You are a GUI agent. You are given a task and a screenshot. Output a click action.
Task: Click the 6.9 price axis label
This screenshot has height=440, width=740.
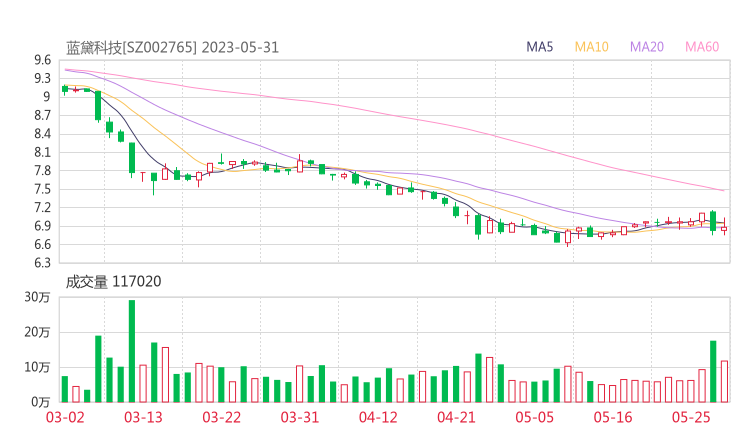click(42, 226)
